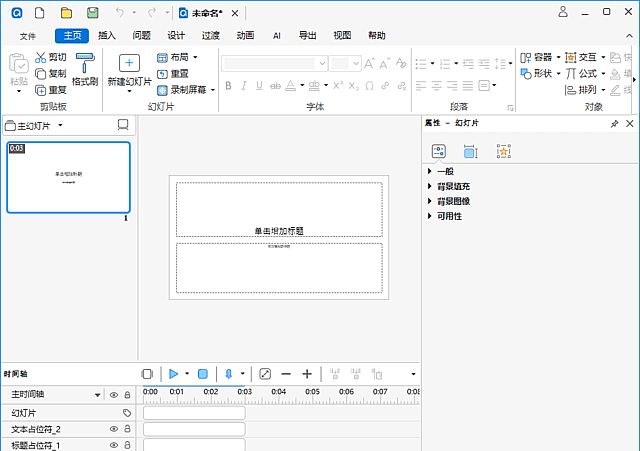Open the 主时间轴 dropdown arrow
The image size is (640, 451).
(97, 395)
